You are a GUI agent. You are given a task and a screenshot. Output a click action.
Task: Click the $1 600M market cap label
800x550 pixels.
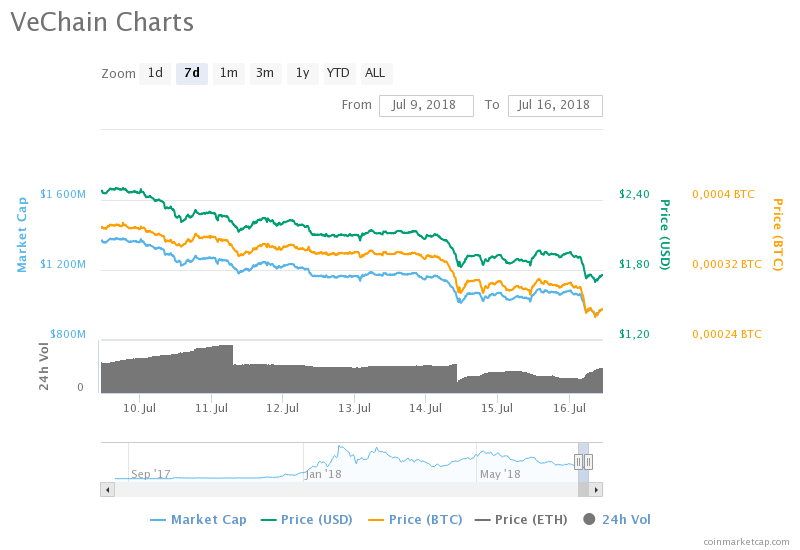click(x=63, y=194)
